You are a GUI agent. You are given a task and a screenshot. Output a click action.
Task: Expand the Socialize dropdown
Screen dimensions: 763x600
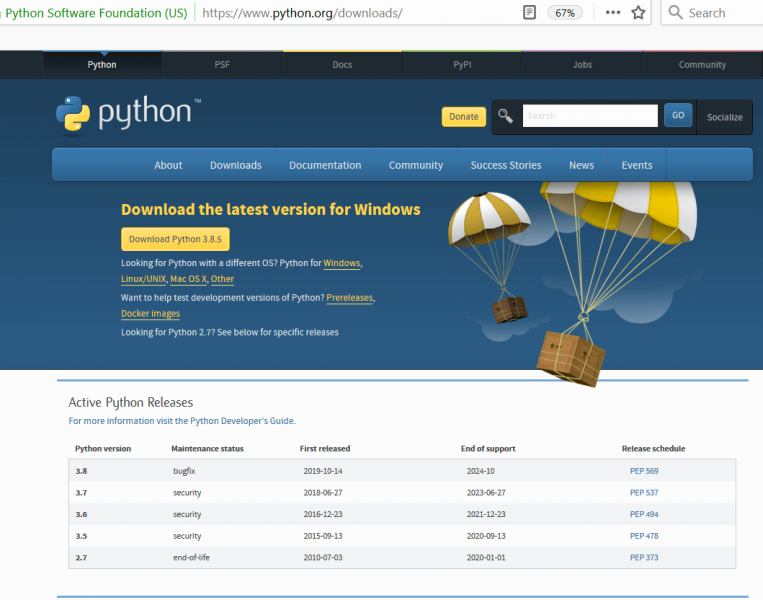724,117
